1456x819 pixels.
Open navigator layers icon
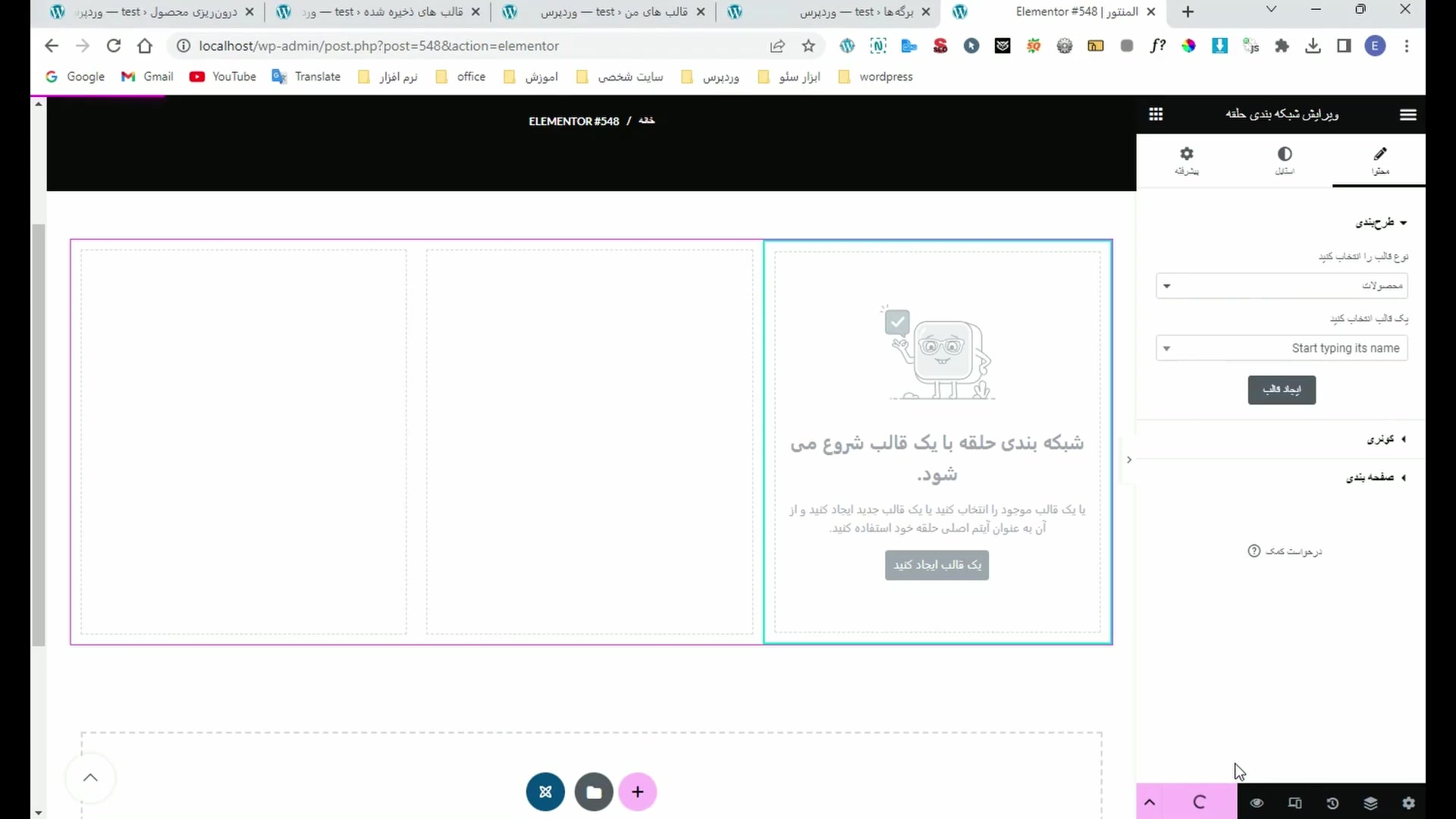1370,803
